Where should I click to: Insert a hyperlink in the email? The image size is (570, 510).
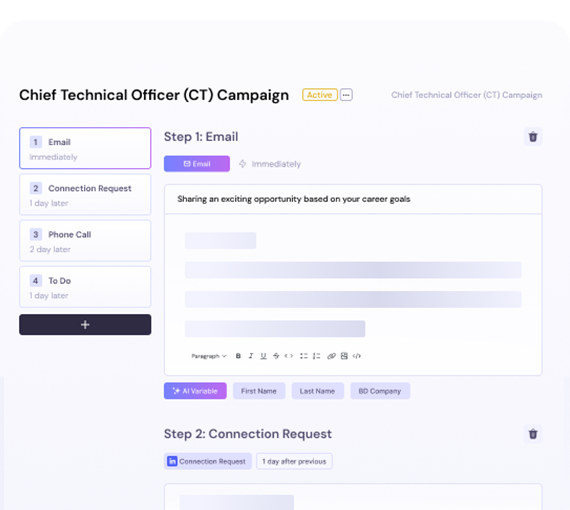coord(331,356)
